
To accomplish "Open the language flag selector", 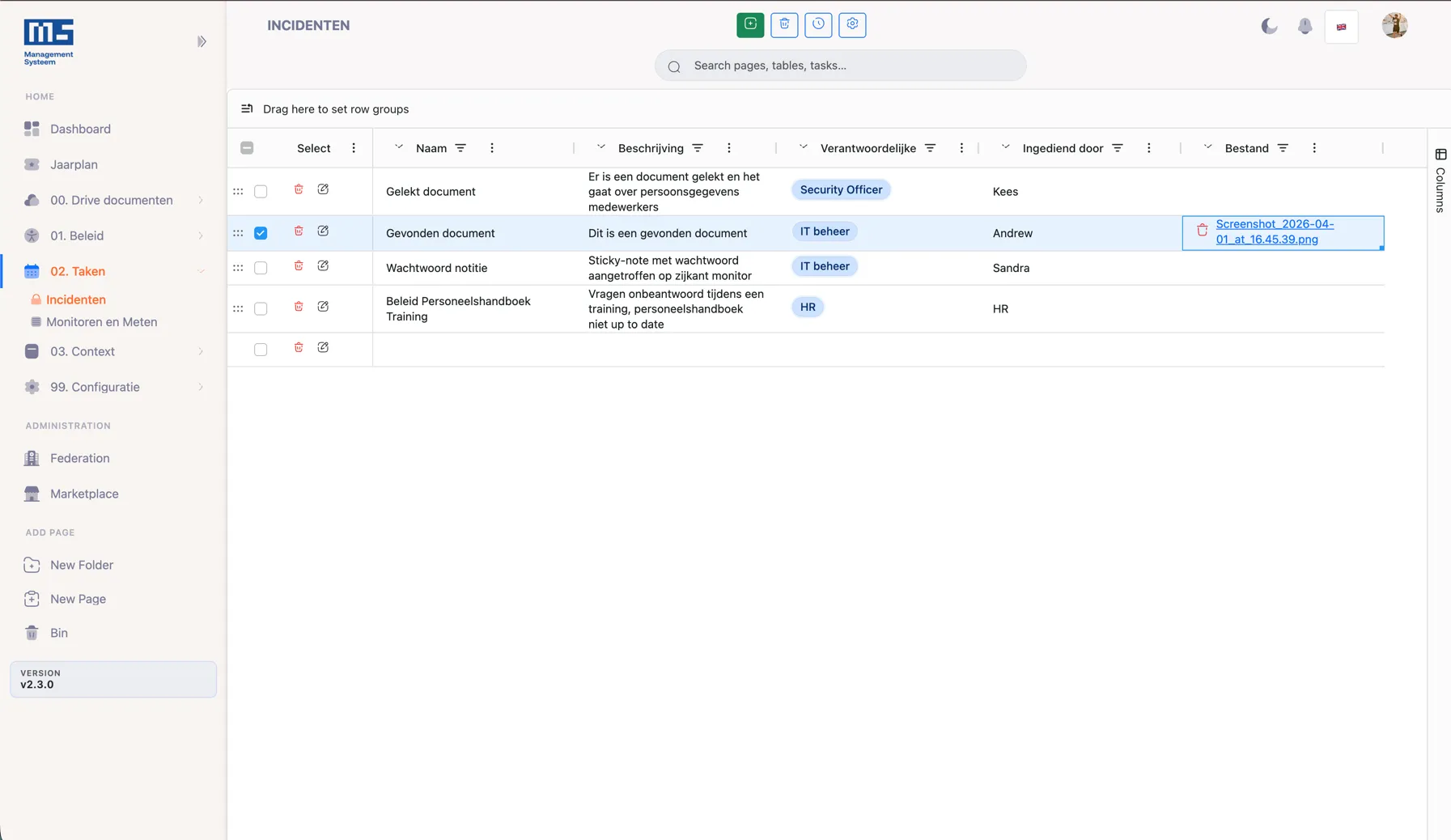I will tap(1341, 27).
